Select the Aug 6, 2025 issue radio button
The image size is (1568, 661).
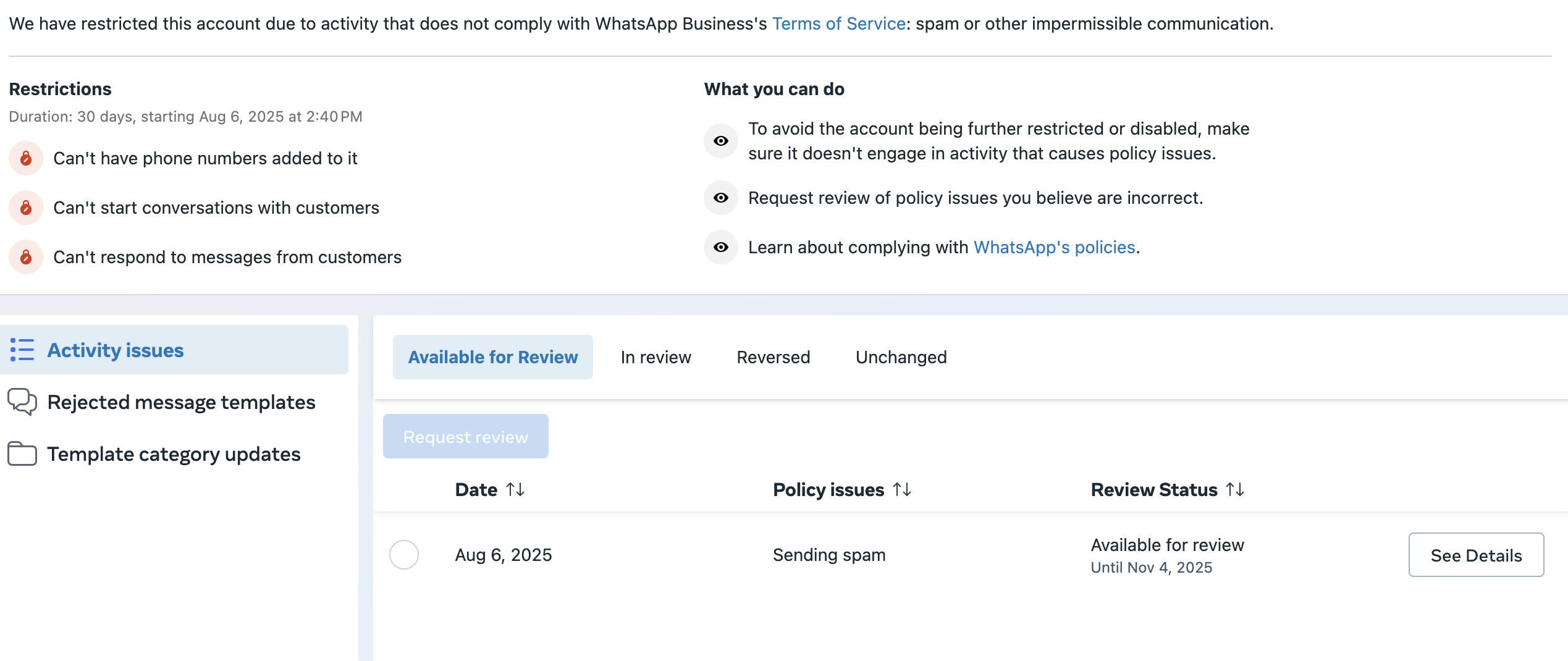(x=404, y=555)
